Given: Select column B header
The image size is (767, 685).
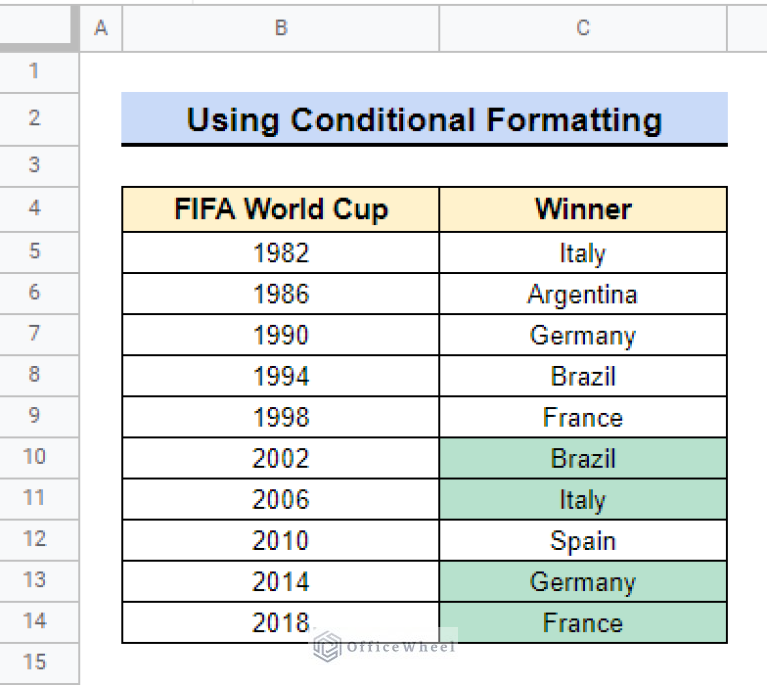Looking at the screenshot, I should [x=280, y=28].
